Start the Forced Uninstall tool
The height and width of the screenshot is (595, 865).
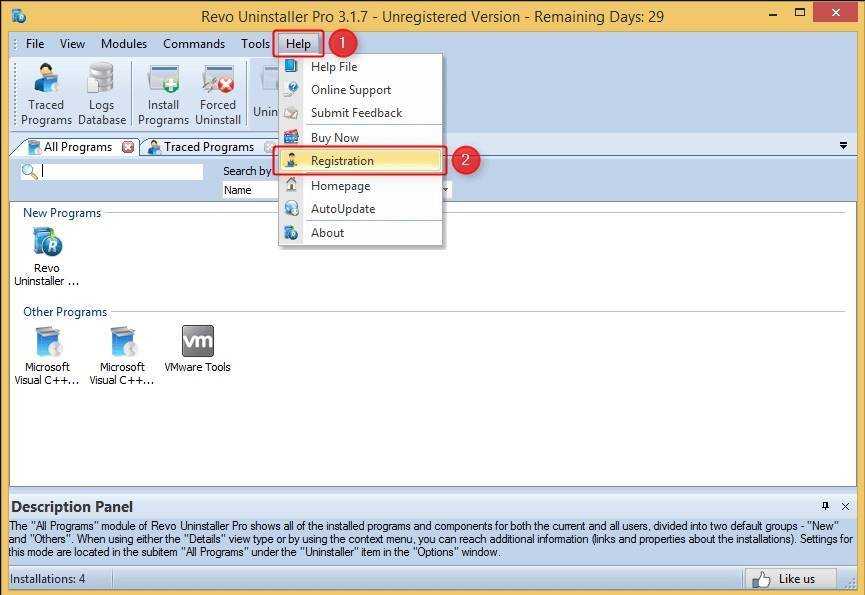click(x=218, y=94)
